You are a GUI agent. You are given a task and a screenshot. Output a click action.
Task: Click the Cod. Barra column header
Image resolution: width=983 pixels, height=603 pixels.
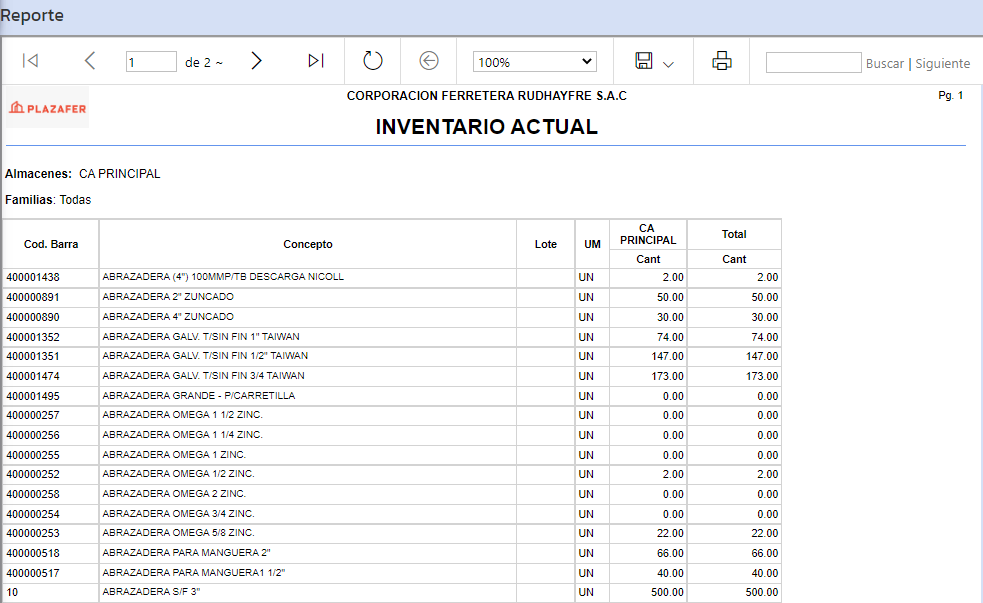tap(51, 244)
